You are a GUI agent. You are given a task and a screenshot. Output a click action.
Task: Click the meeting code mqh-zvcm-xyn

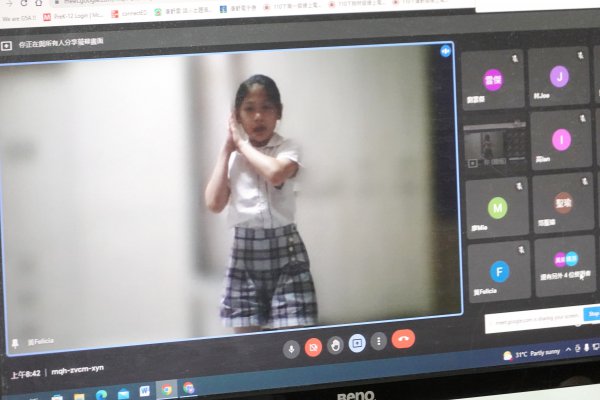[77, 370]
